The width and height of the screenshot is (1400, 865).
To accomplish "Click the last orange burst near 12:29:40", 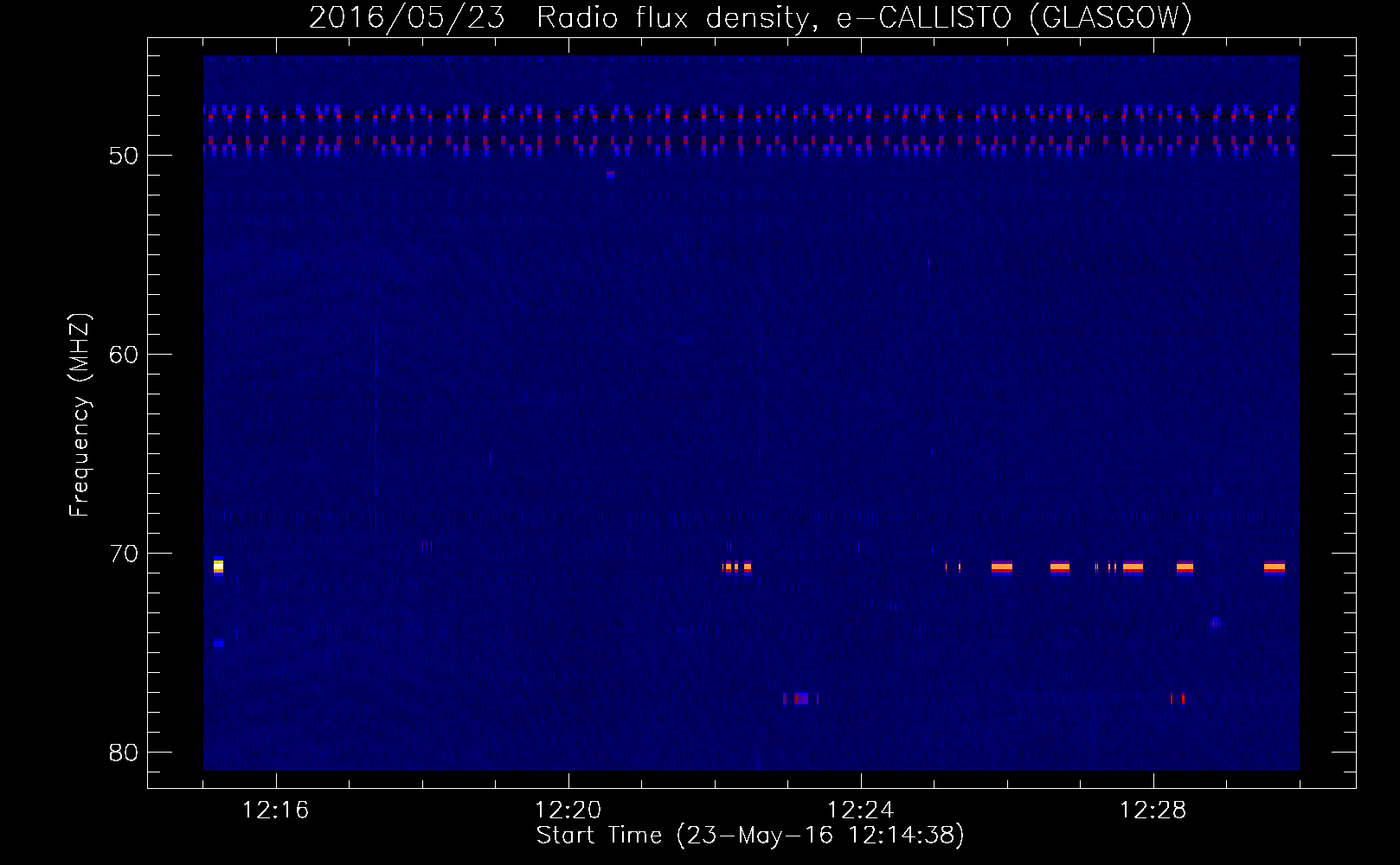I will (1275, 567).
